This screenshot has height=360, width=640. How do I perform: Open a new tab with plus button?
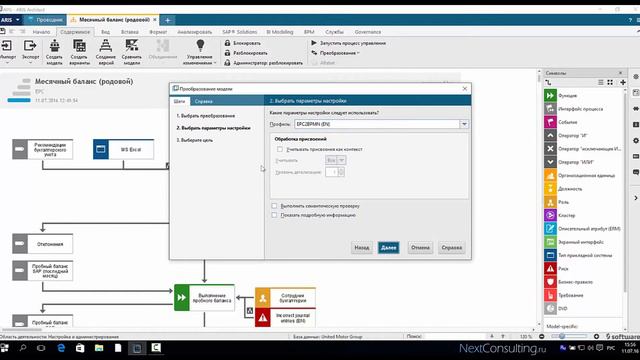(168, 20)
